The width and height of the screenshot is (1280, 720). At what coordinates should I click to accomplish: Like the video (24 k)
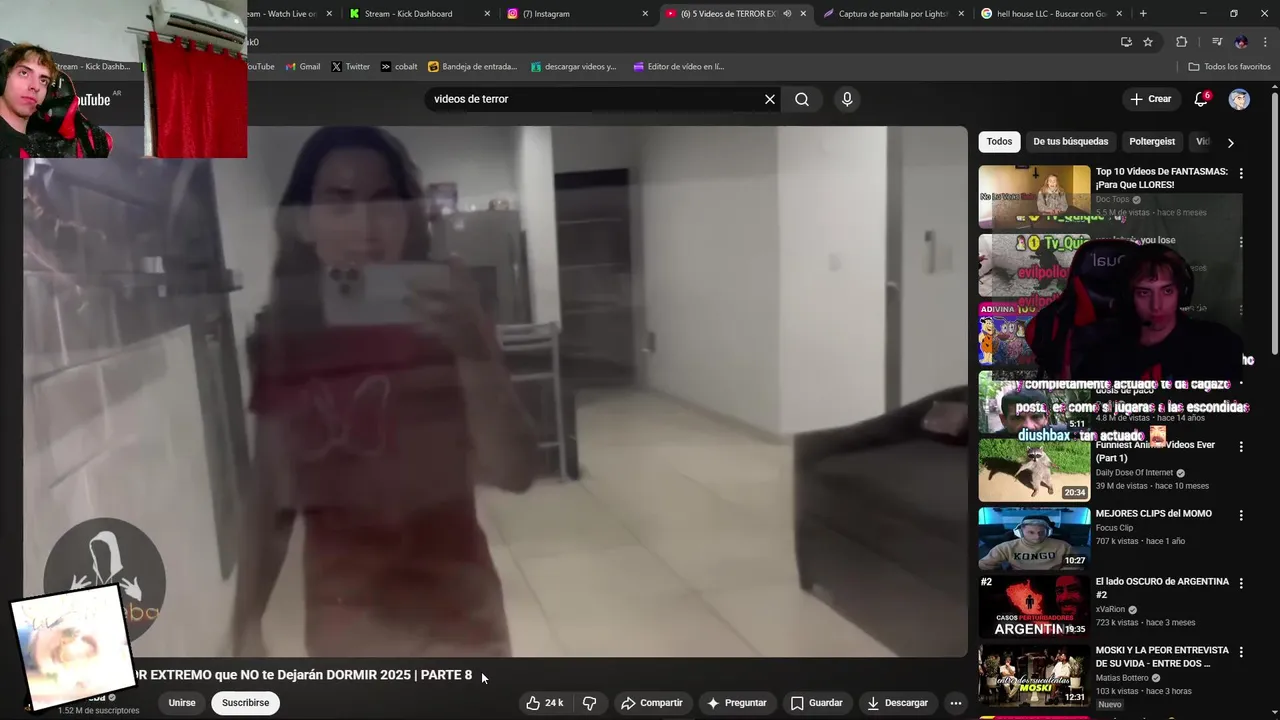pos(545,703)
